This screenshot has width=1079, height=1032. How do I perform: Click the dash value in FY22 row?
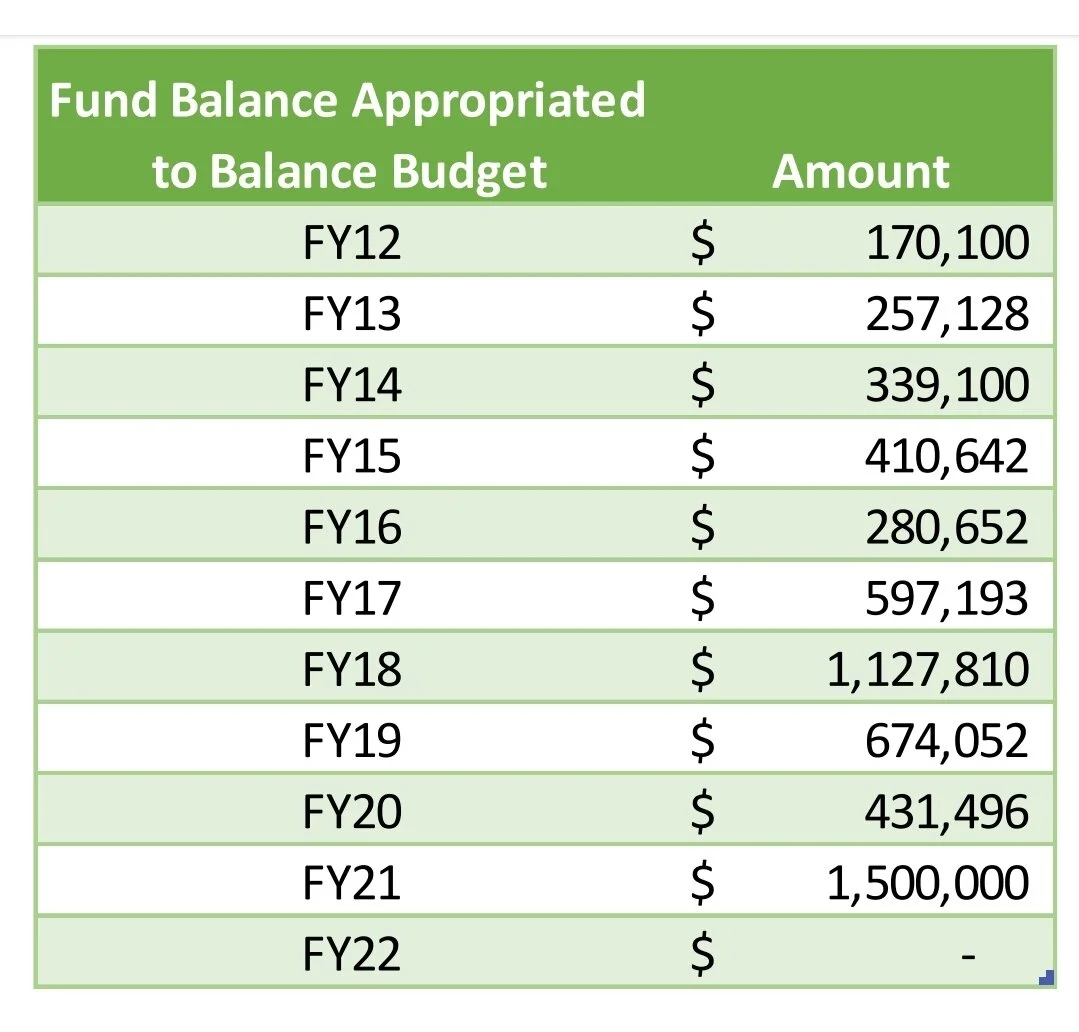click(968, 956)
